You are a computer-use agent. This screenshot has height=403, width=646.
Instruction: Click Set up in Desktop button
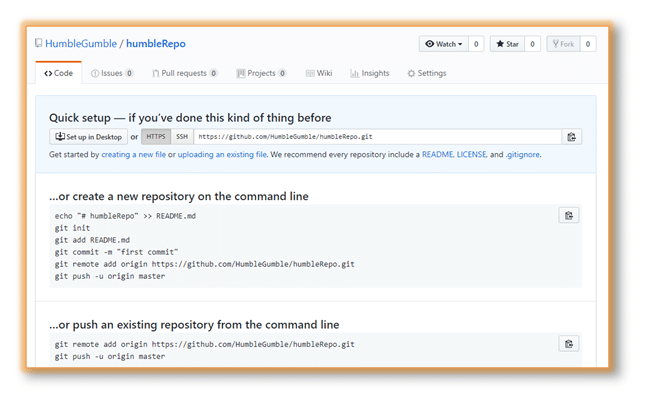point(89,137)
